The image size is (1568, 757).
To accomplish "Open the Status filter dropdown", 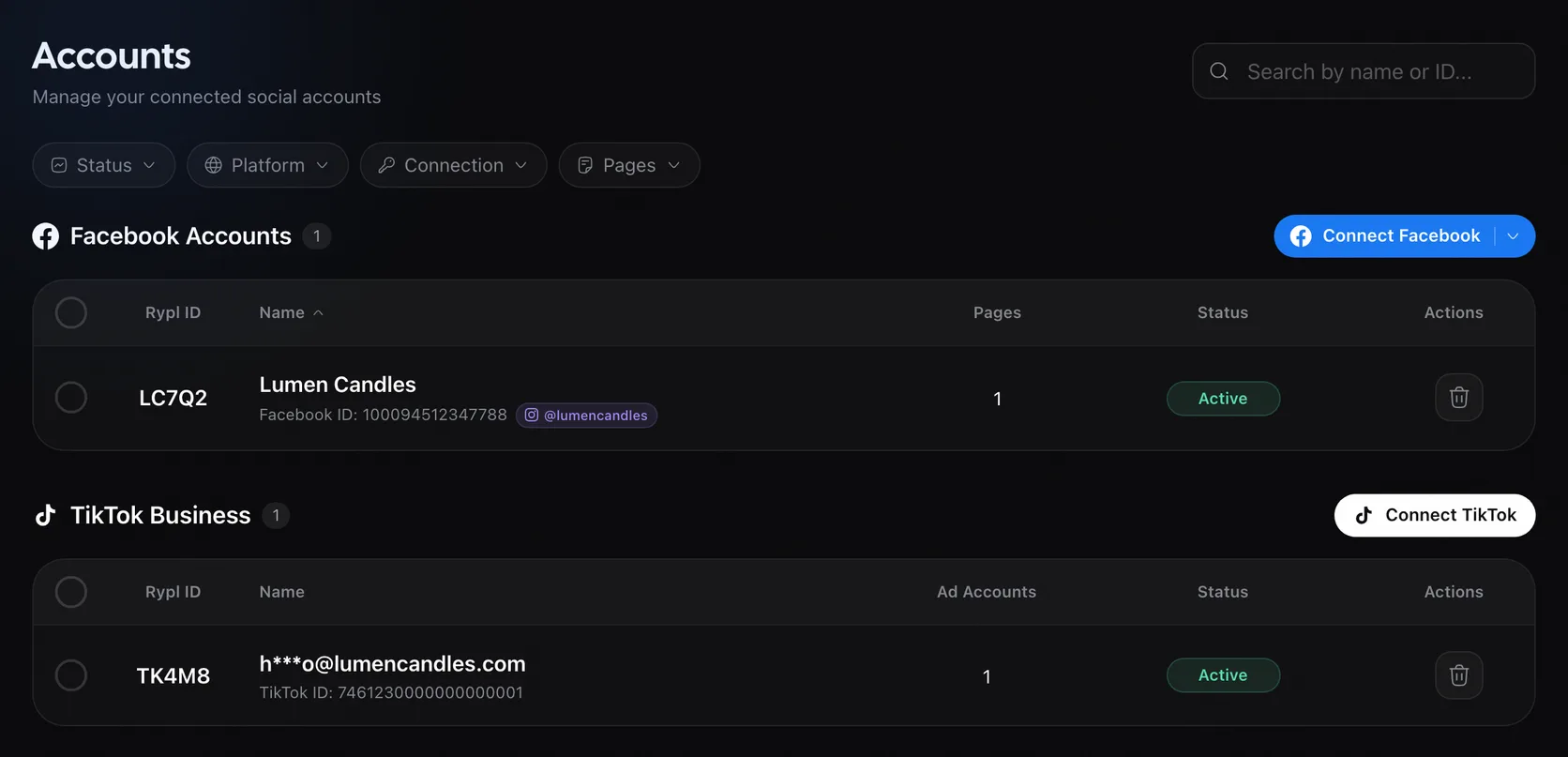I will (x=103, y=165).
